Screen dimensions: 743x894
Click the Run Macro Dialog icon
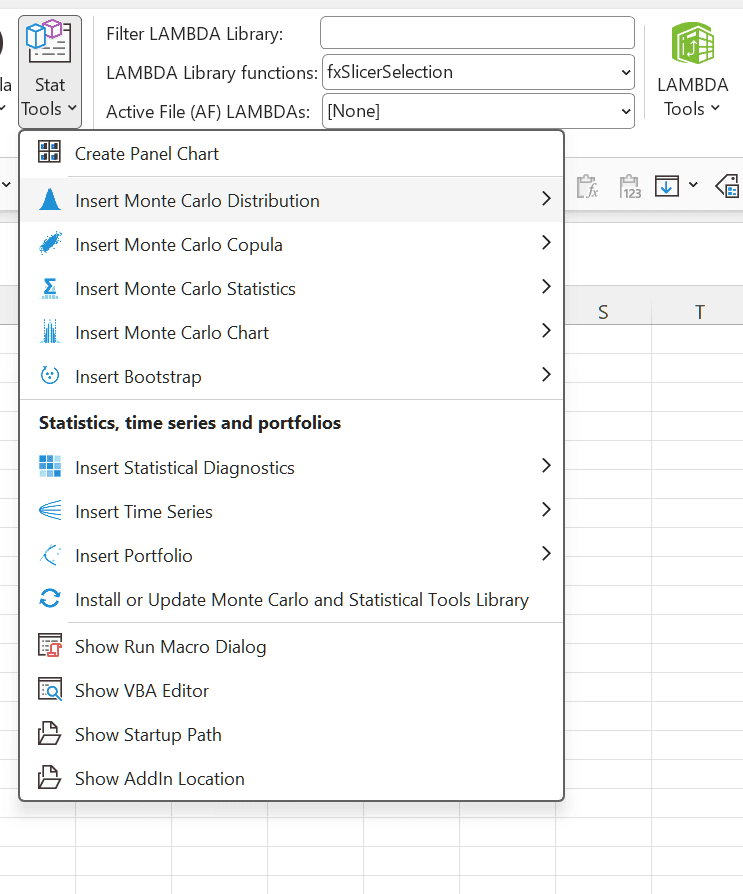point(50,645)
